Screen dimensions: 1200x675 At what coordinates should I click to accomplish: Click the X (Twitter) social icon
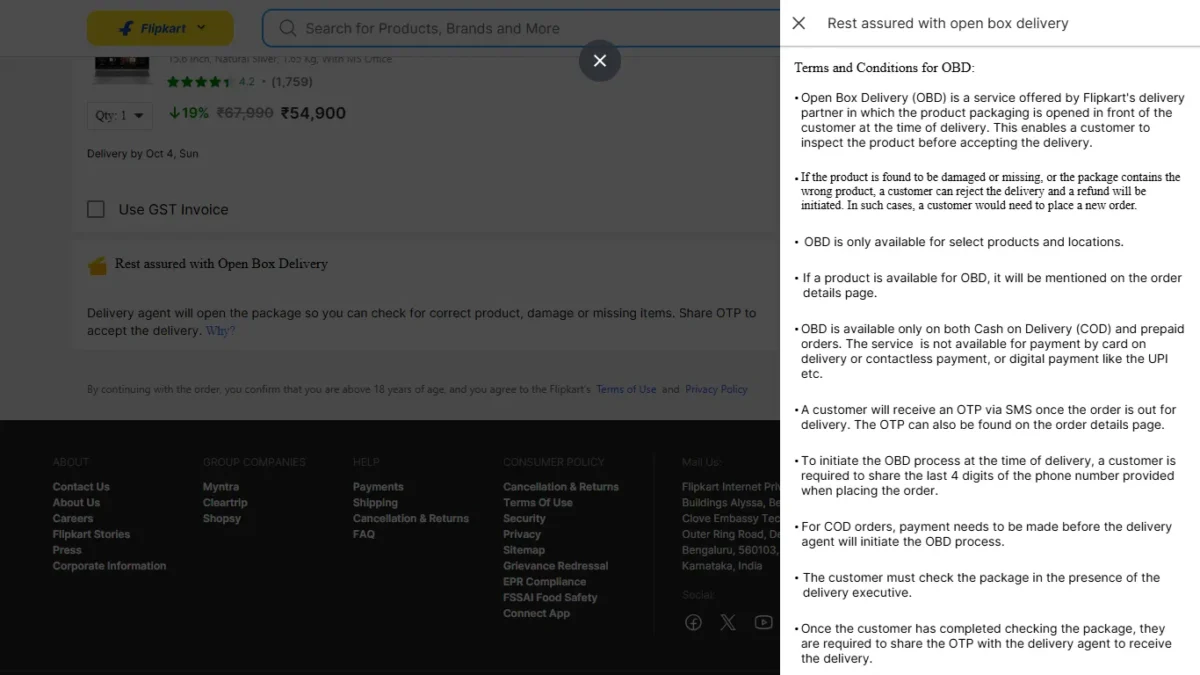(x=728, y=622)
